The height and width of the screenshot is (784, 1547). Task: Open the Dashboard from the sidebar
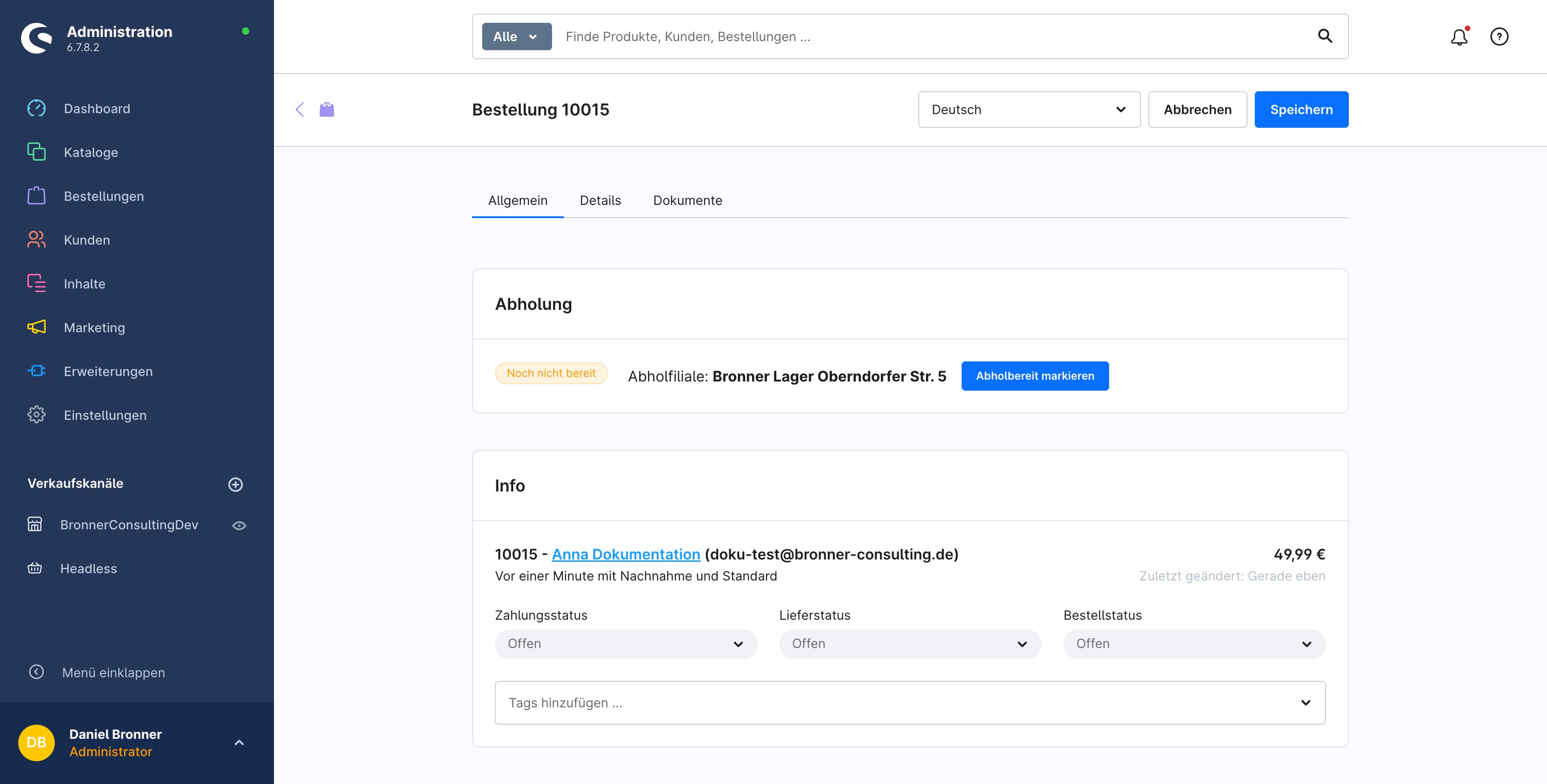tap(97, 108)
